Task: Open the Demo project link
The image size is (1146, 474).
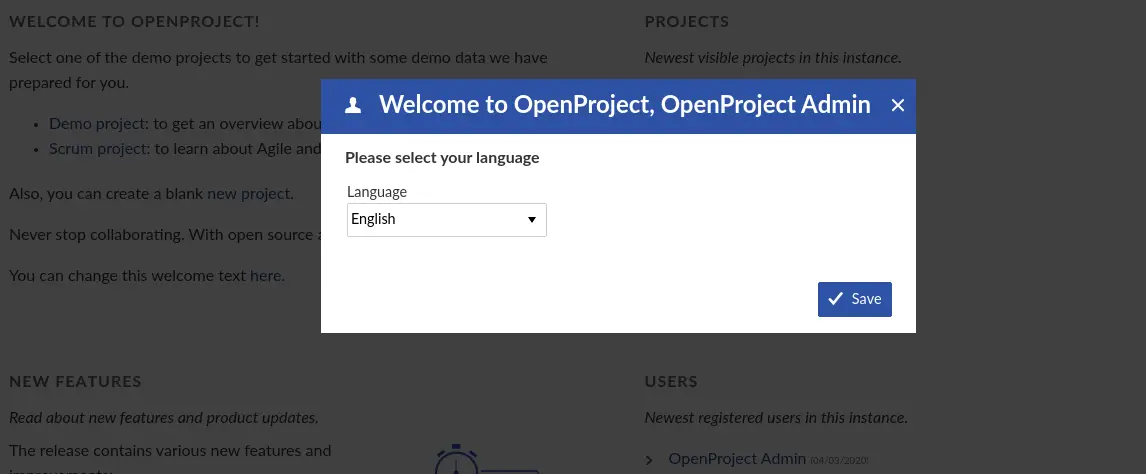Action: pyautogui.click(x=96, y=123)
